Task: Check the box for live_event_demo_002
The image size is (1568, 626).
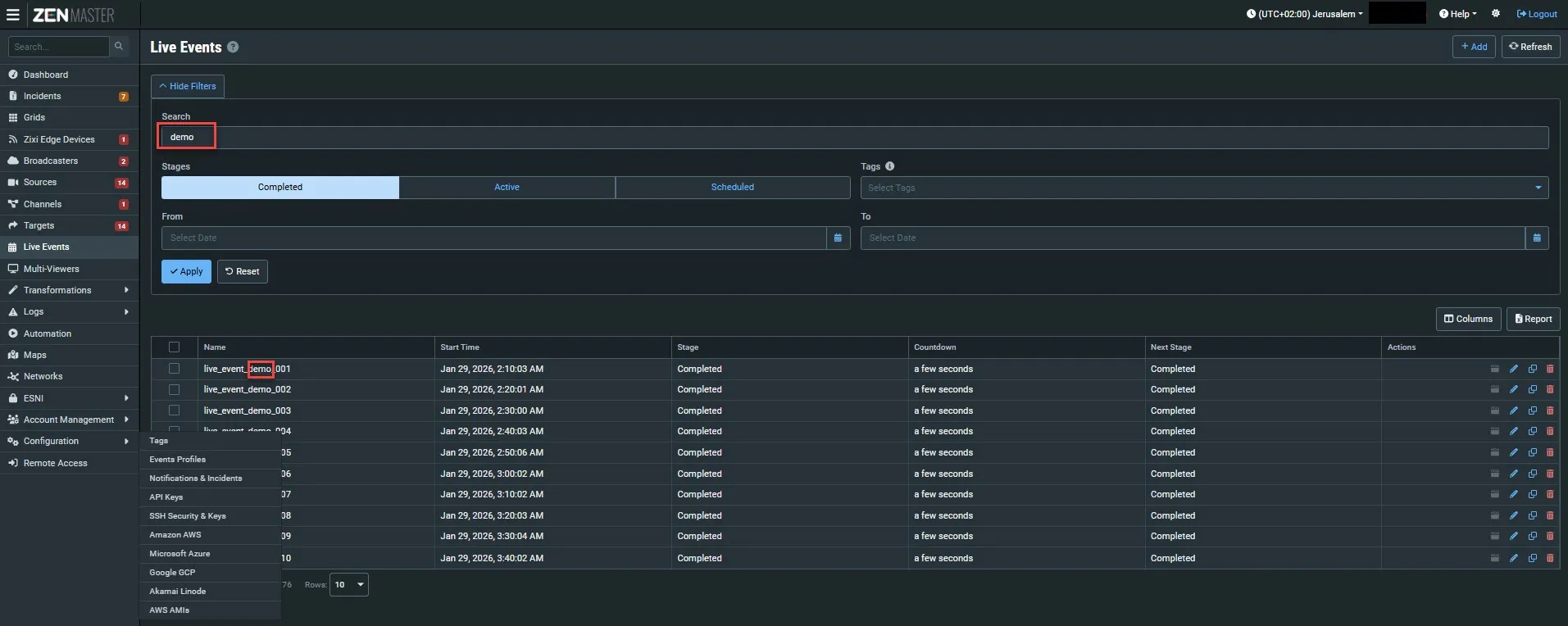Action: (x=174, y=389)
